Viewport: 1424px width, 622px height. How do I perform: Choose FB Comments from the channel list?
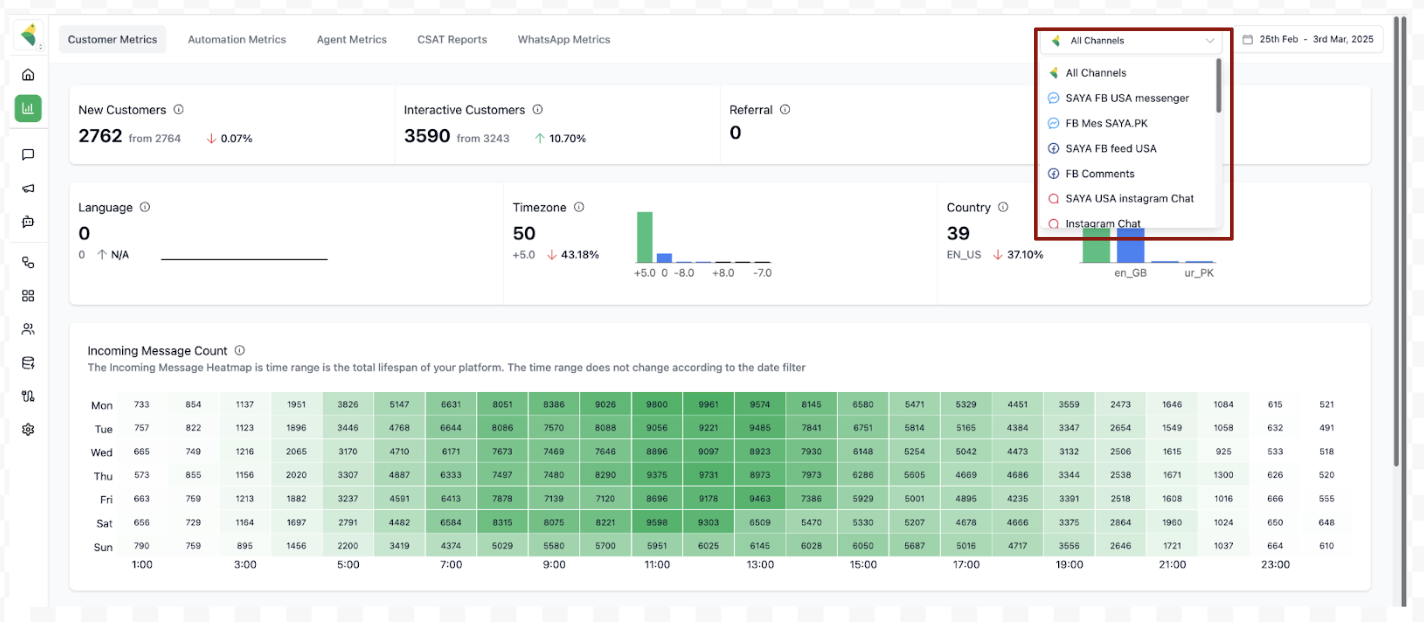1099,174
